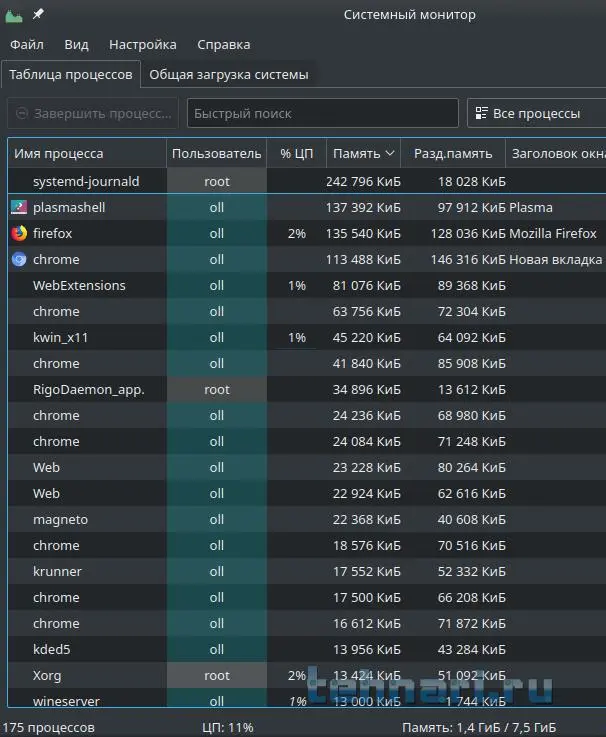Click the Chrome icon next to Новая вкладка
This screenshot has height=737, width=606.
coord(19,260)
